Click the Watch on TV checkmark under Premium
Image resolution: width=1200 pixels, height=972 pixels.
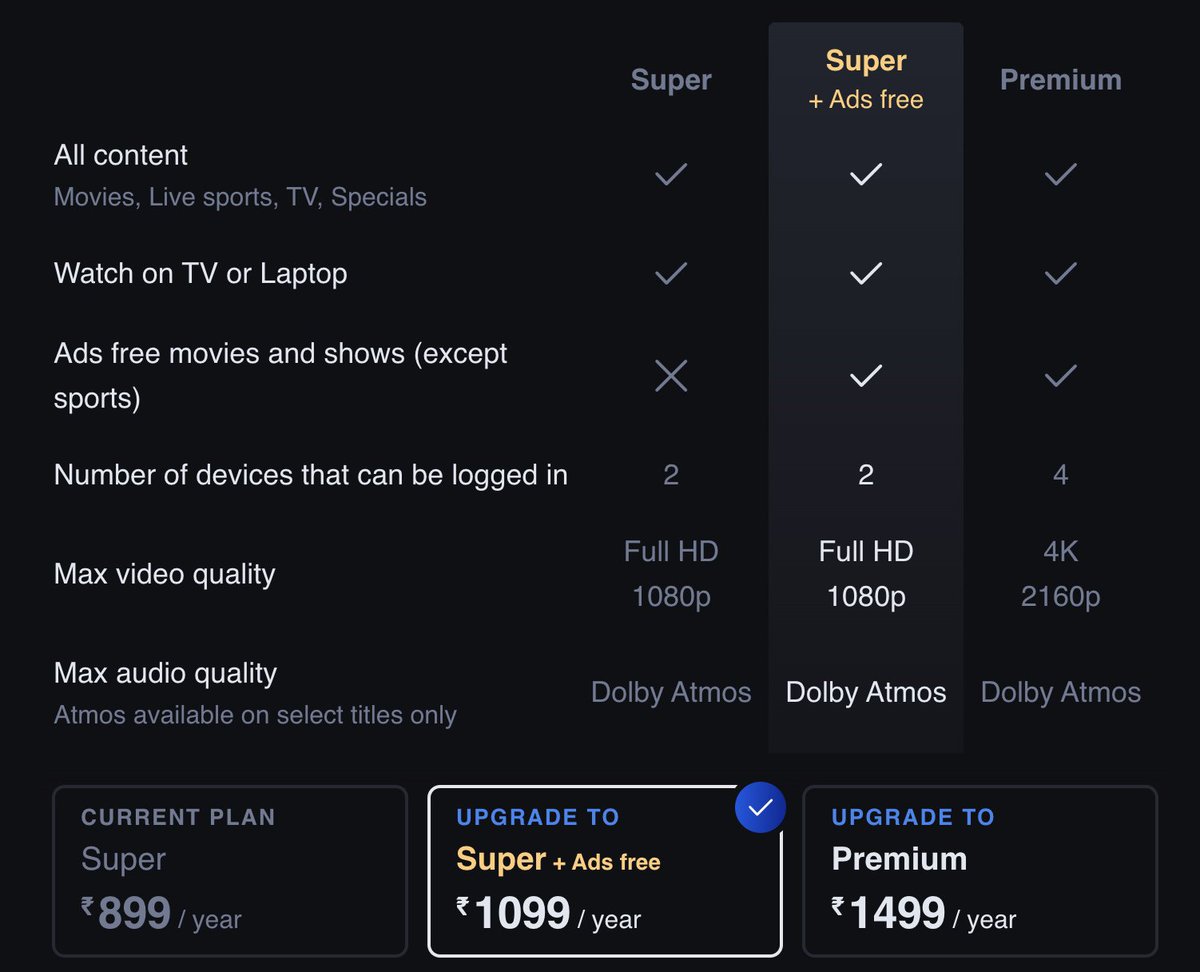1060,273
